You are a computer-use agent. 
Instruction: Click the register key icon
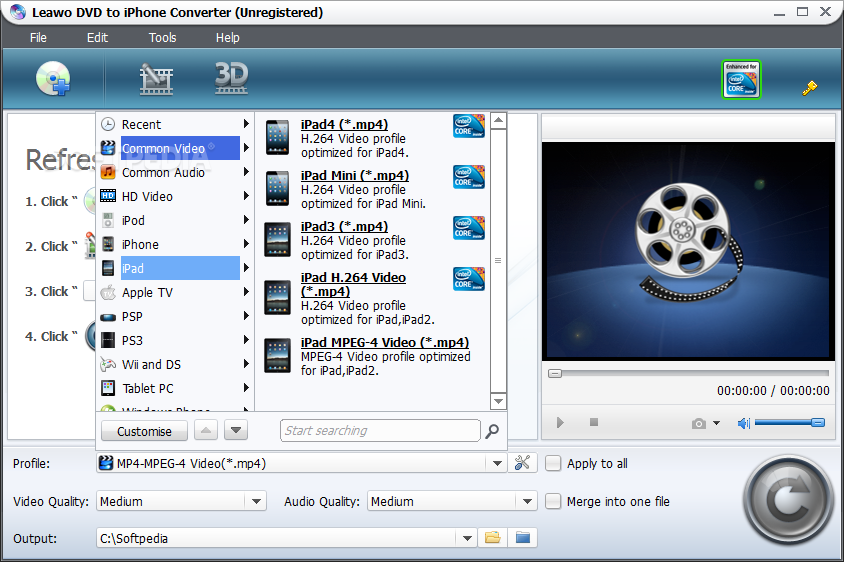(x=810, y=87)
